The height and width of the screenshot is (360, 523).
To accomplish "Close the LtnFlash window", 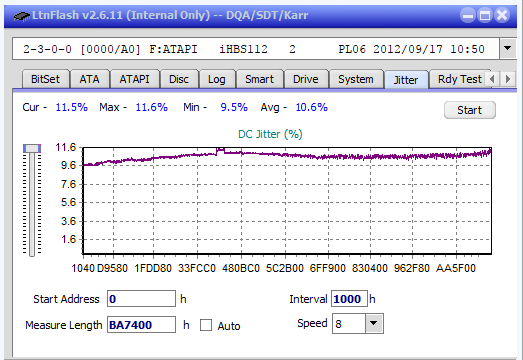I will pyautogui.click(x=502, y=15).
